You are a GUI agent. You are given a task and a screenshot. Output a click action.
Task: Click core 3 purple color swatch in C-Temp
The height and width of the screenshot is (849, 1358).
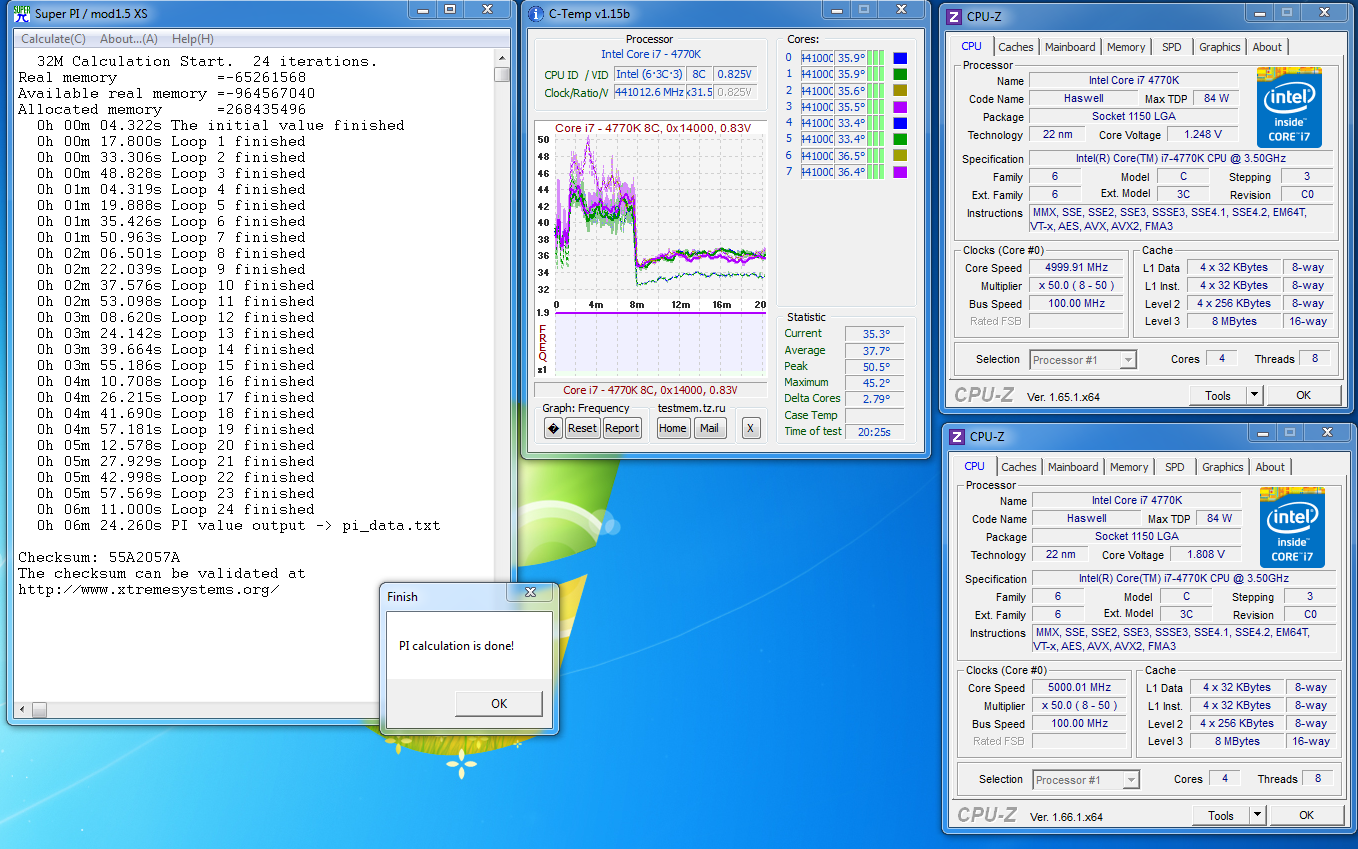pyautogui.click(x=900, y=106)
